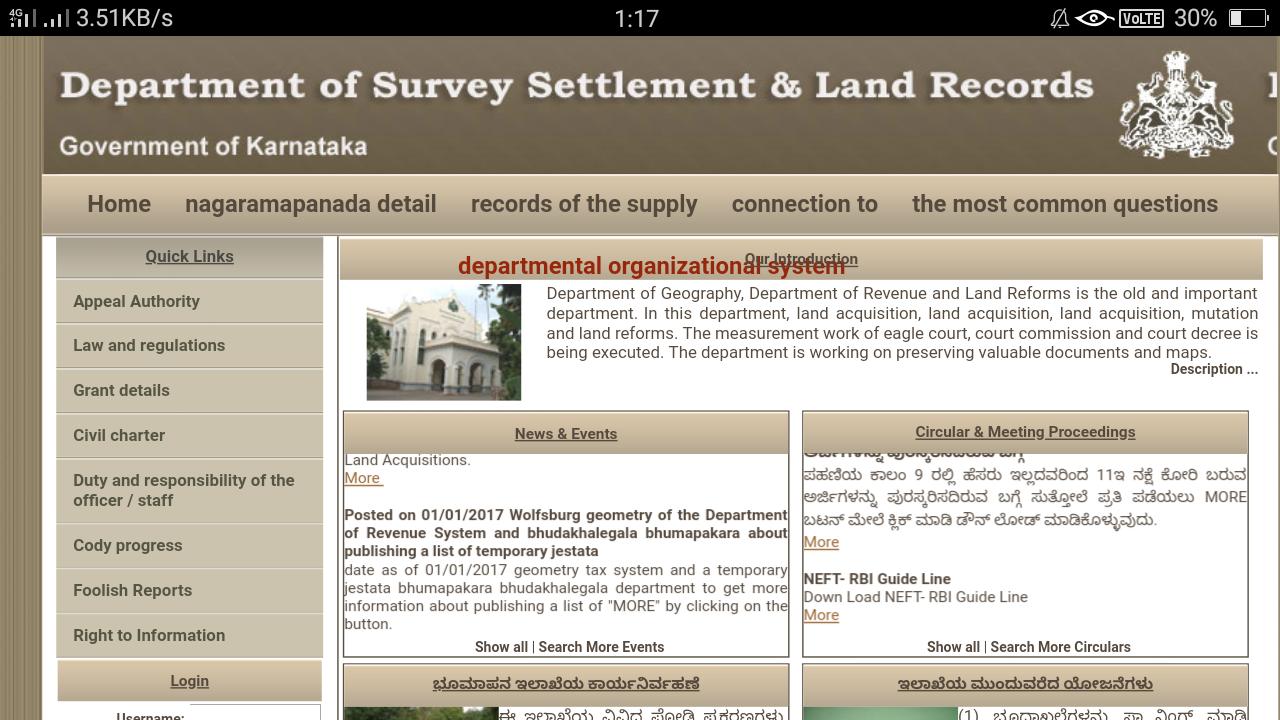Open the most common questions menu
This screenshot has width=1280, height=720.
[x=1065, y=204]
